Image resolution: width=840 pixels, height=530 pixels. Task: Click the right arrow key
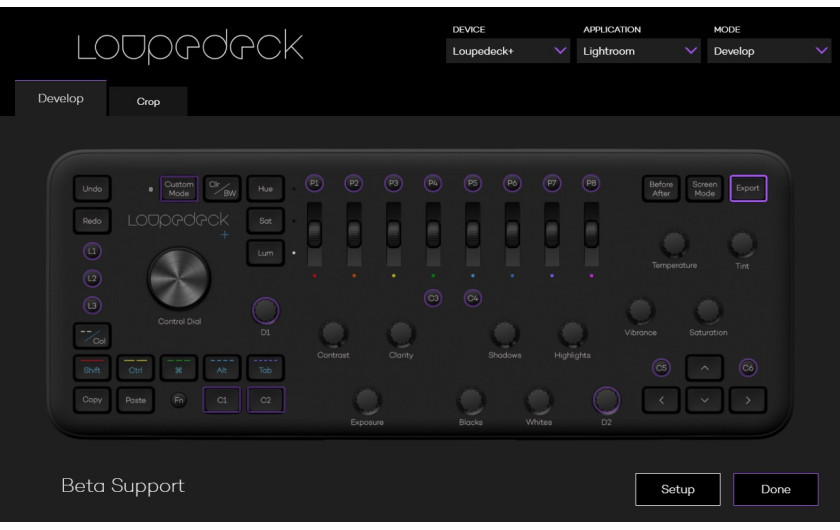point(748,400)
